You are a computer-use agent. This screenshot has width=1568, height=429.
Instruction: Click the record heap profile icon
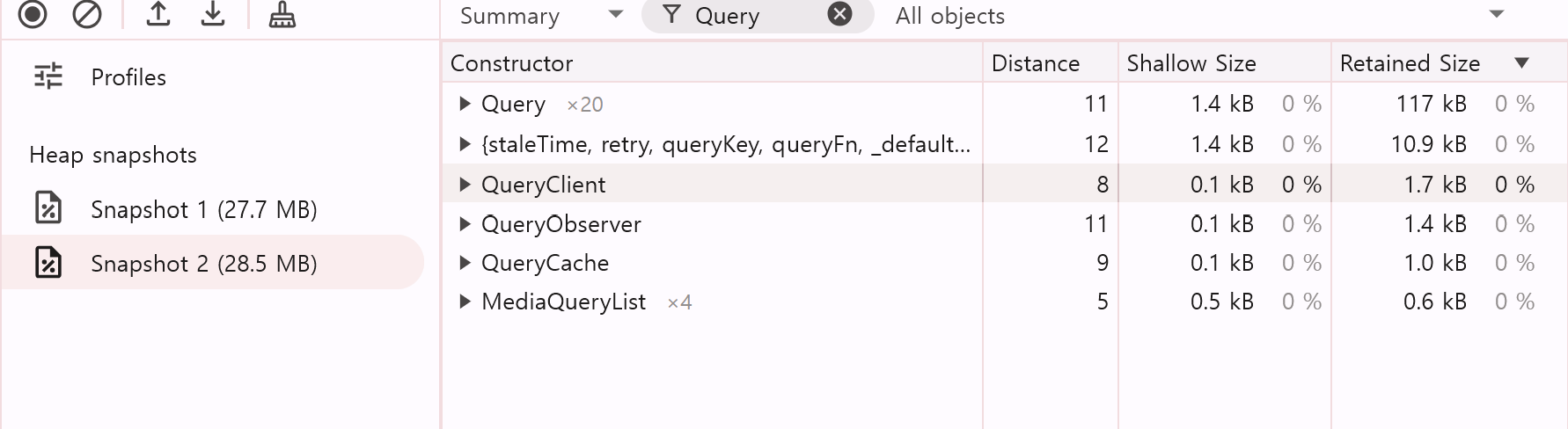pos(33,15)
